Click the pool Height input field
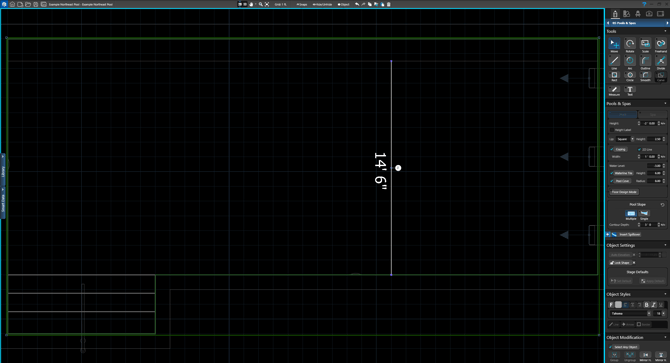 point(649,123)
